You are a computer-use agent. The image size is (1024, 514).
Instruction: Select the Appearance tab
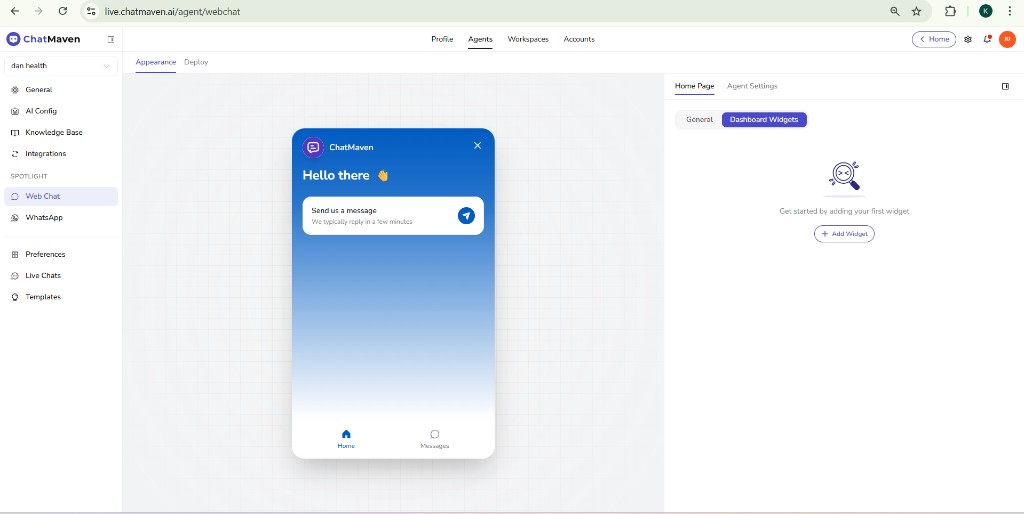155,62
